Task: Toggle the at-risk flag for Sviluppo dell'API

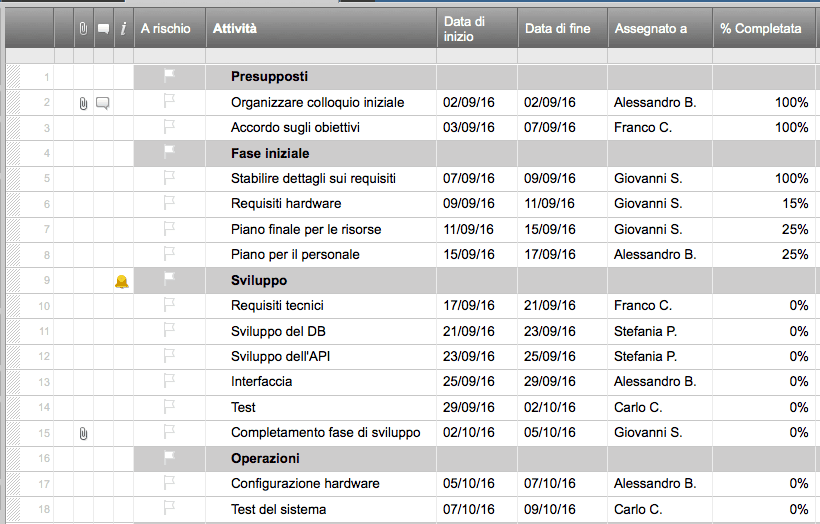Action: 169,355
